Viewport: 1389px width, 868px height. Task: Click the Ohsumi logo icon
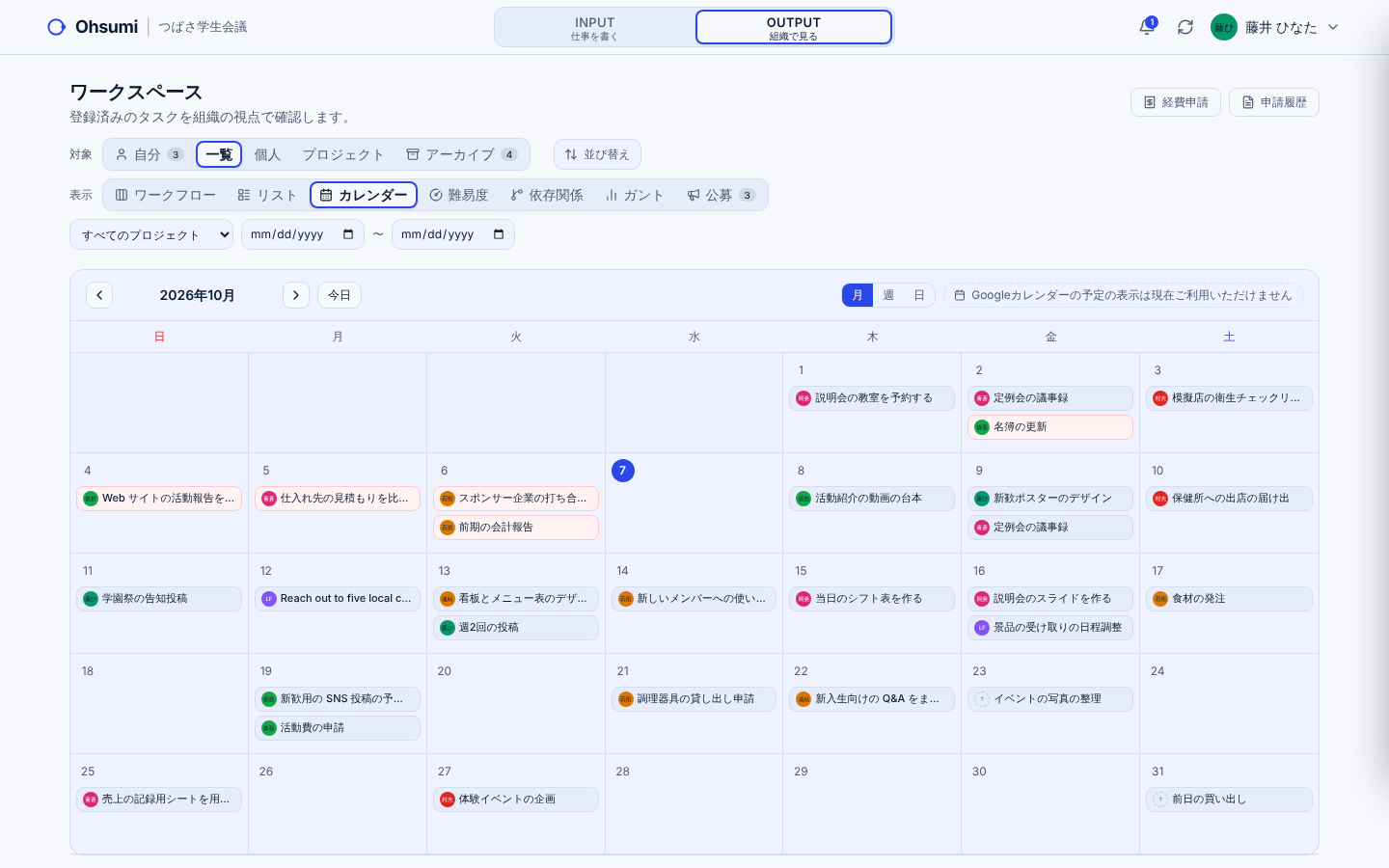coord(57,27)
